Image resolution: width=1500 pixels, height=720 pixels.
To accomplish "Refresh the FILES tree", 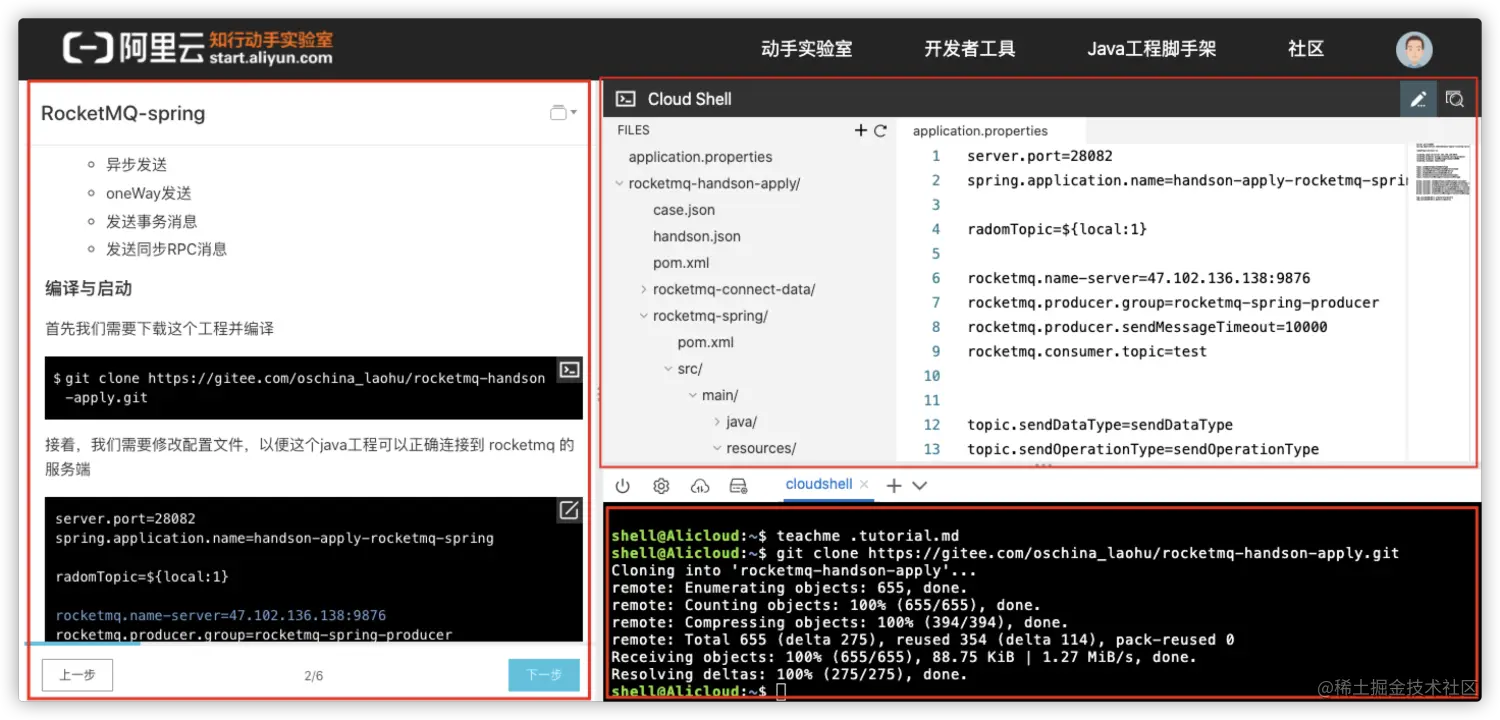I will [x=881, y=130].
